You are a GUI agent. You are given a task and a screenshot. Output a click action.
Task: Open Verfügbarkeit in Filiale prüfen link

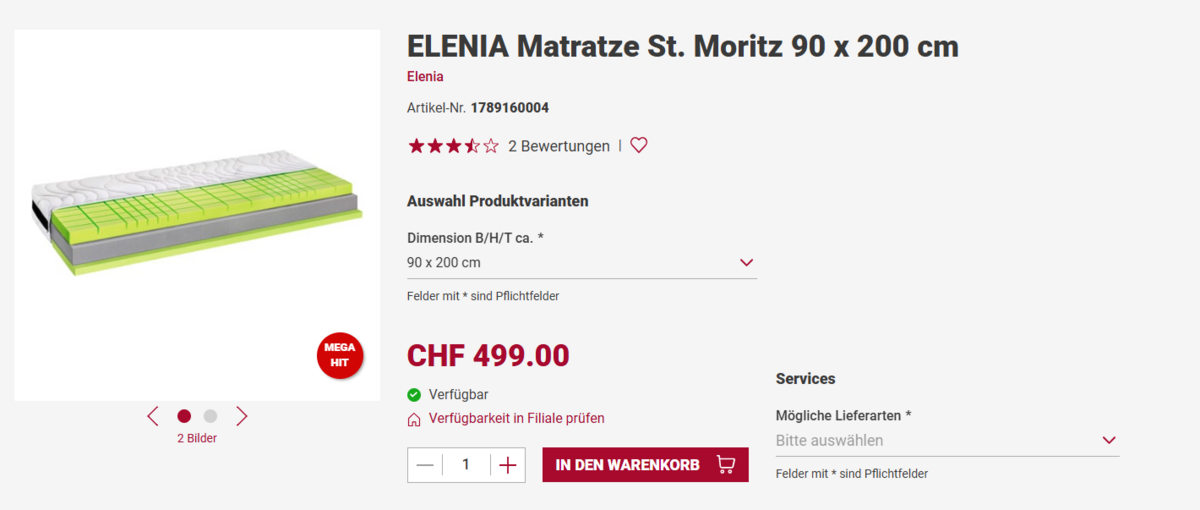point(516,418)
